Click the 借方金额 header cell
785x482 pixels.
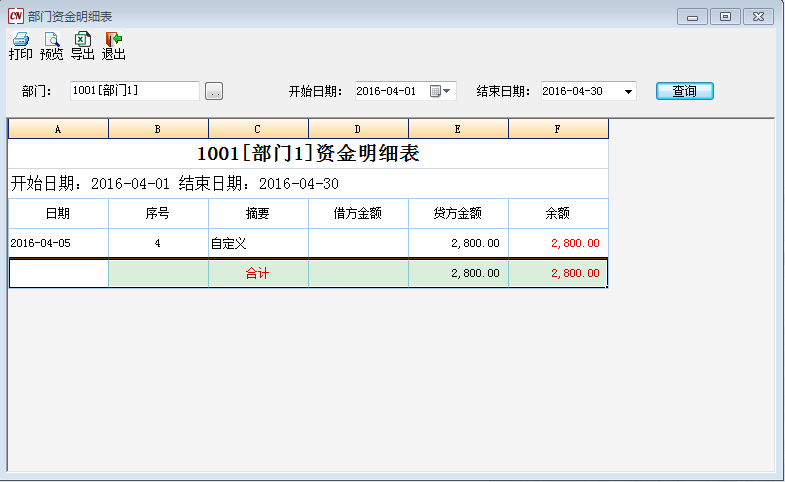[x=358, y=214]
